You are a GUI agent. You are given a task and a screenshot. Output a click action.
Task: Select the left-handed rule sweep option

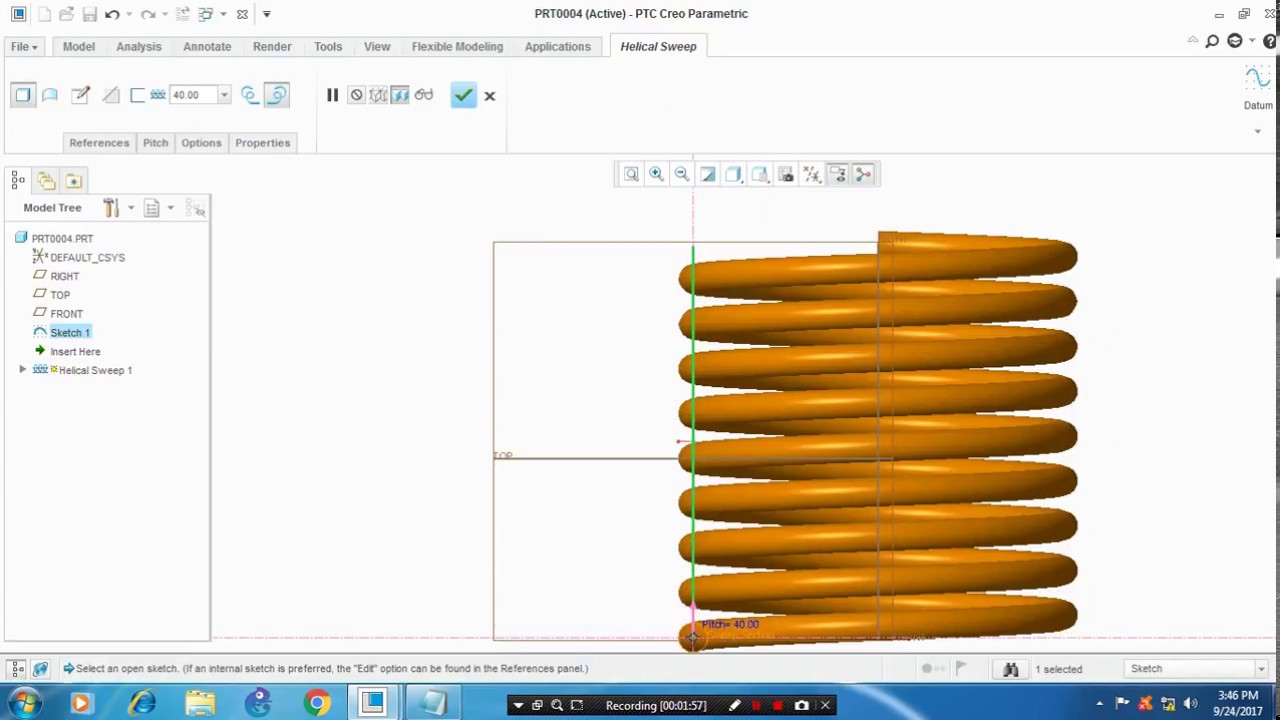coord(250,95)
